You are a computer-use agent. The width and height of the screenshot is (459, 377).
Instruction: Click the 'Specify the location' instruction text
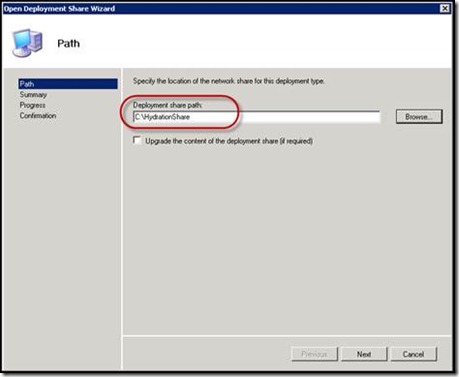(229, 81)
